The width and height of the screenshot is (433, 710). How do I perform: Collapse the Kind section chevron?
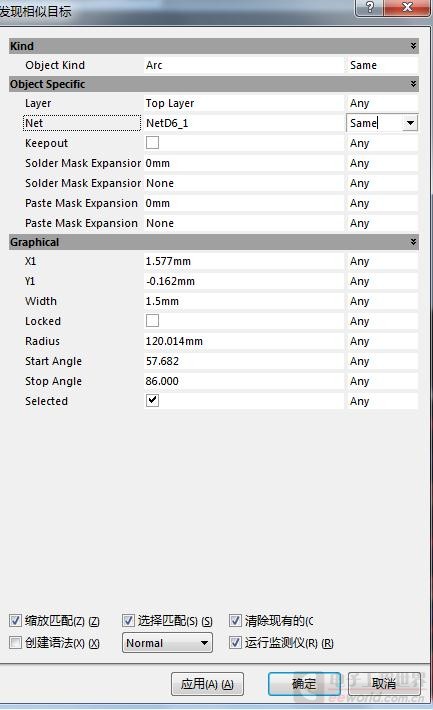(413, 46)
